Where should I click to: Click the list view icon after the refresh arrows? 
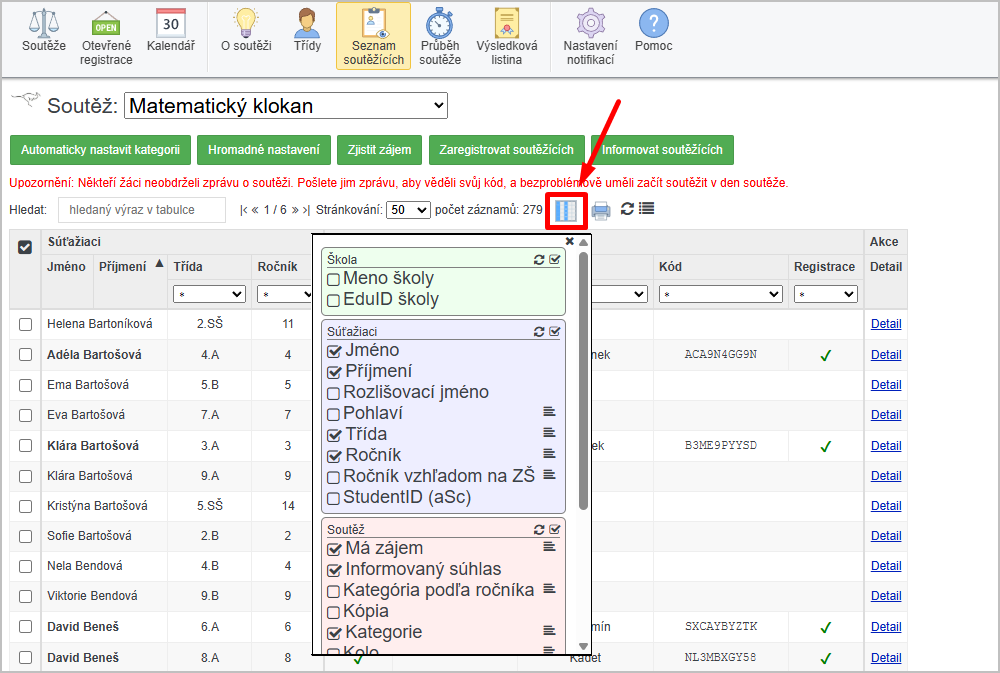point(647,209)
